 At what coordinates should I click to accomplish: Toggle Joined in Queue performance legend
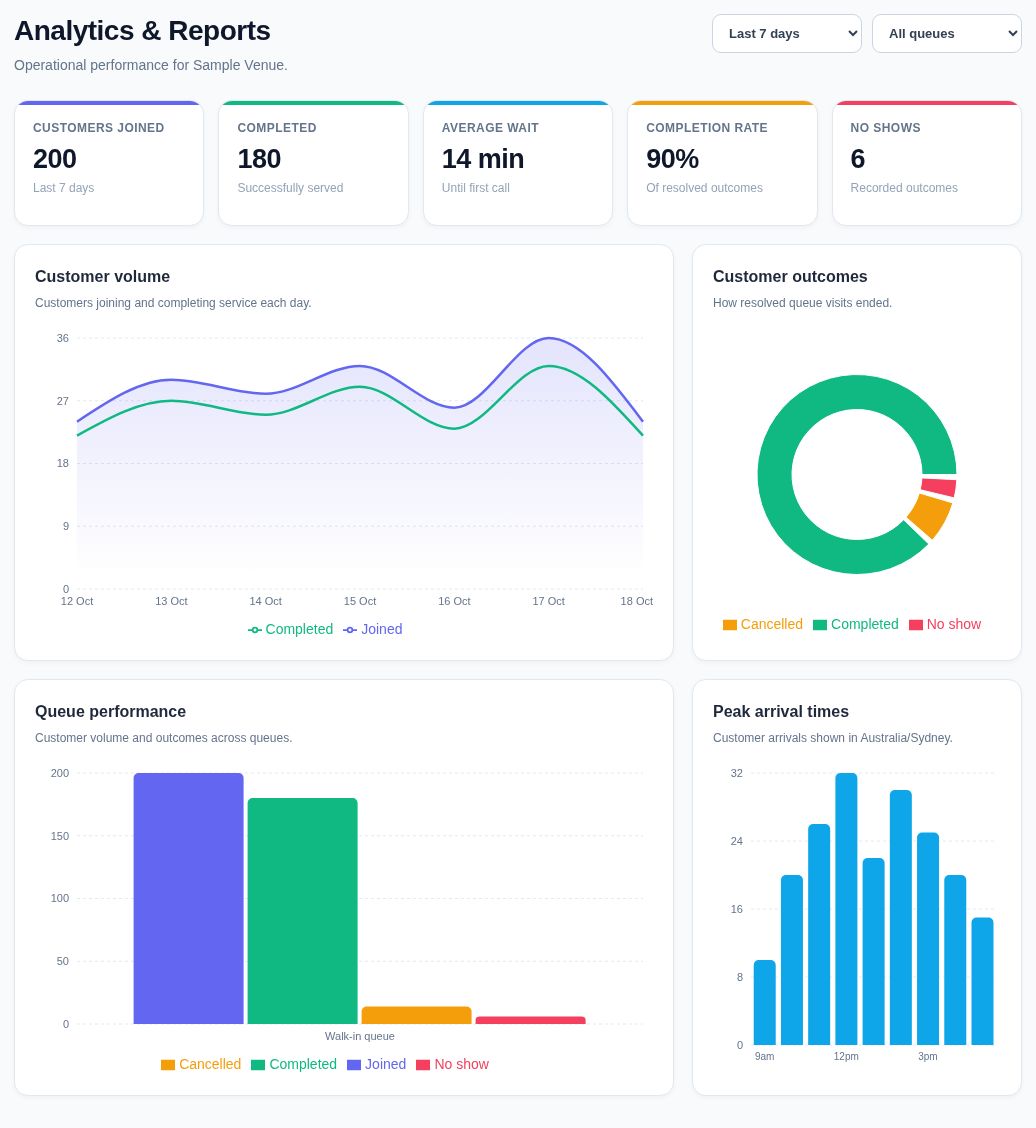[x=376, y=1065]
